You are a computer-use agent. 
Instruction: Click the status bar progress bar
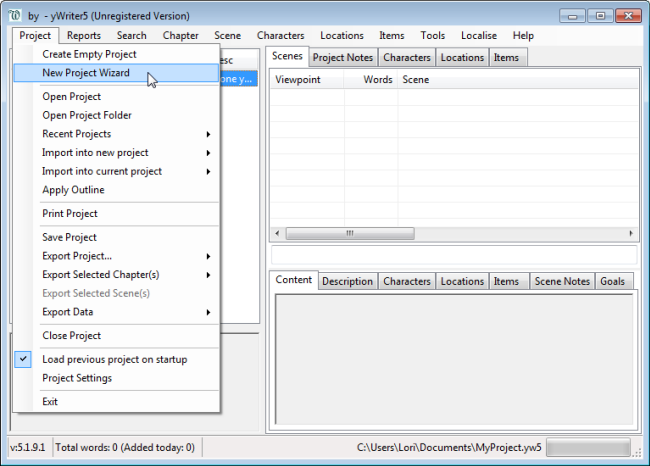pyautogui.click(x=588, y=448)
